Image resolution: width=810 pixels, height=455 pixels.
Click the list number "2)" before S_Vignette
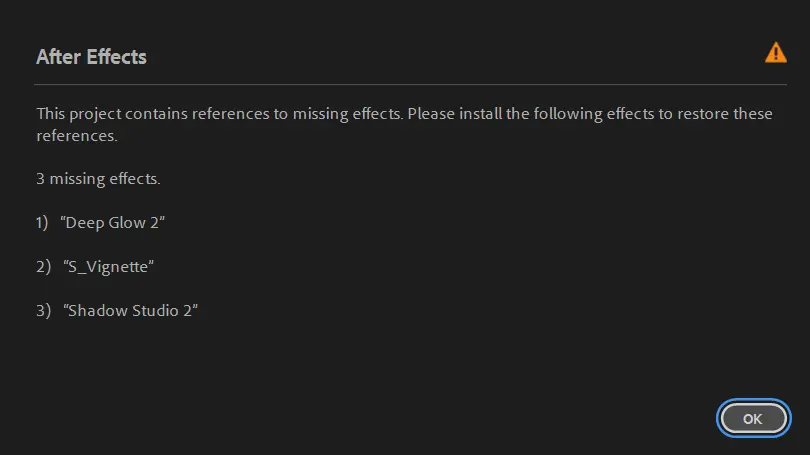point(42,267)
